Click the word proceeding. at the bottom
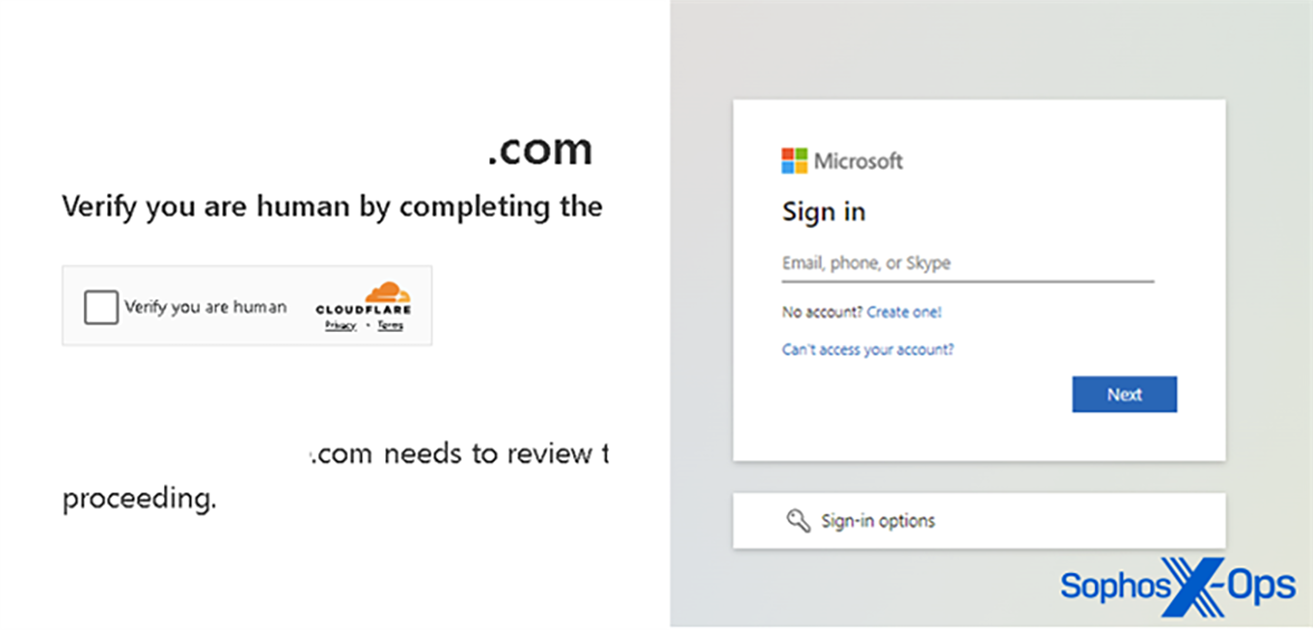This screenshot has height=630, width=1314. (x=139, y=498)
